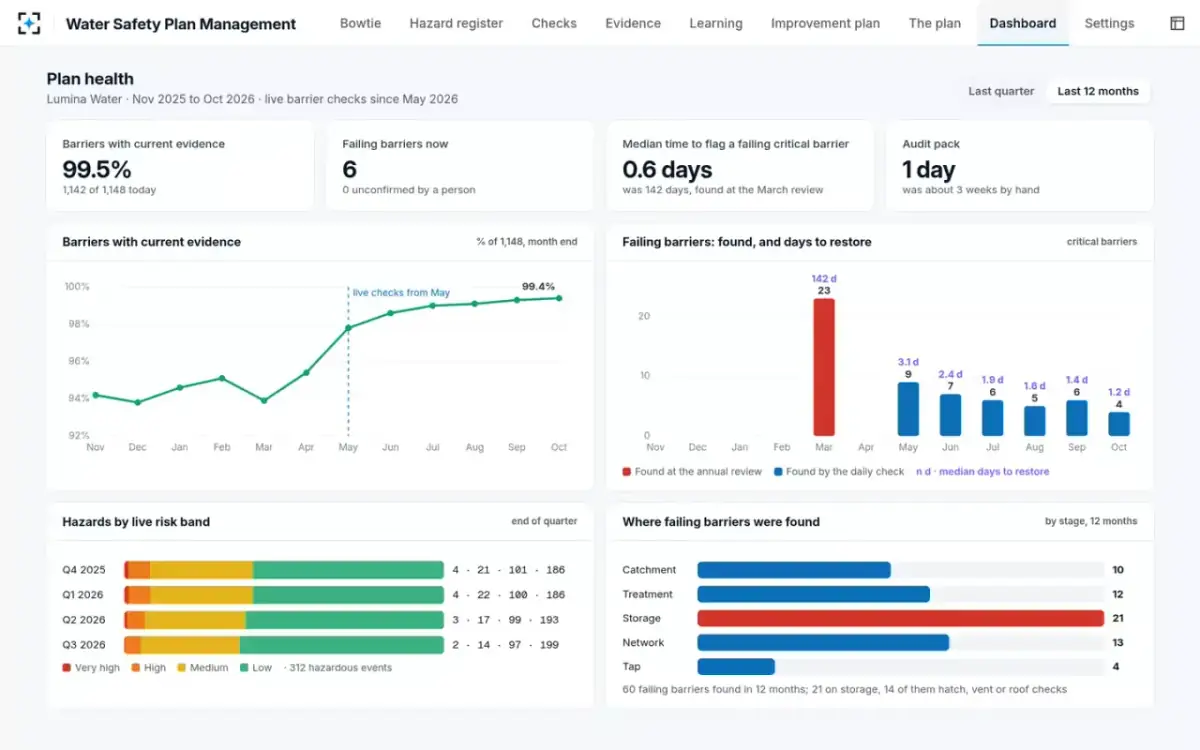This screenshot has height=750, width=1200.
Task: Go to the Hazard register tab
Action: click(x=456, y=23)
